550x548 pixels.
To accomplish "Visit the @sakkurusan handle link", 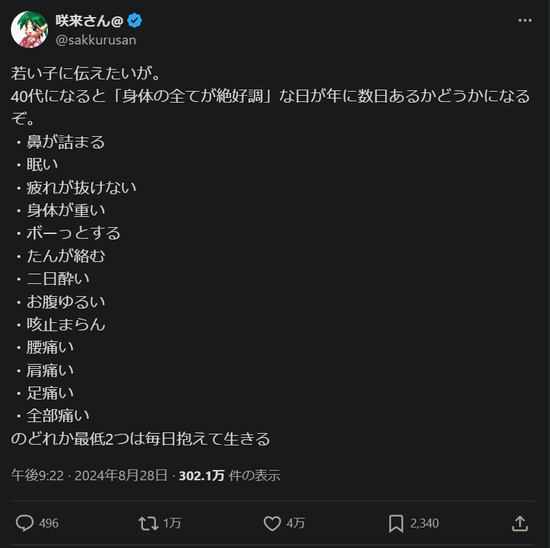I will (96, 40).
